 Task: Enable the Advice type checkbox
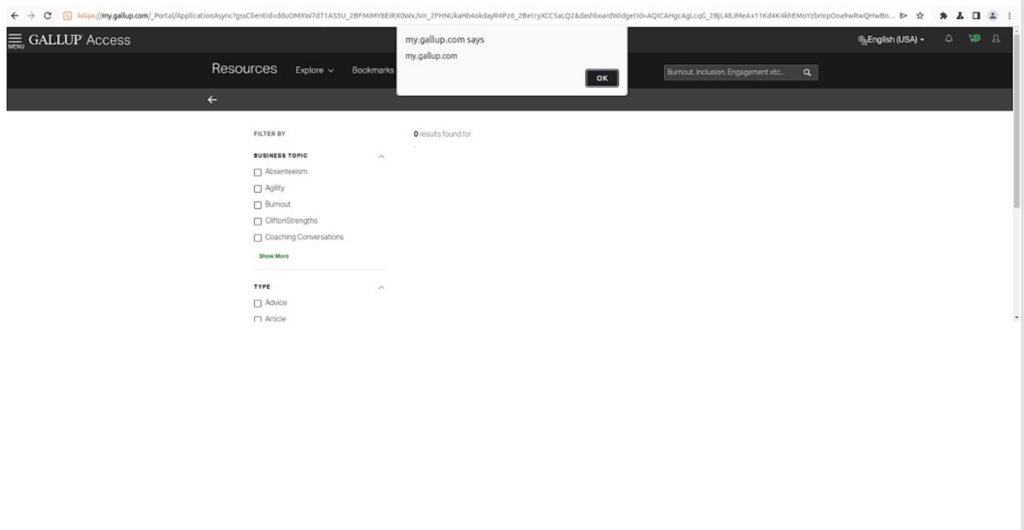[x=258, y=303]
